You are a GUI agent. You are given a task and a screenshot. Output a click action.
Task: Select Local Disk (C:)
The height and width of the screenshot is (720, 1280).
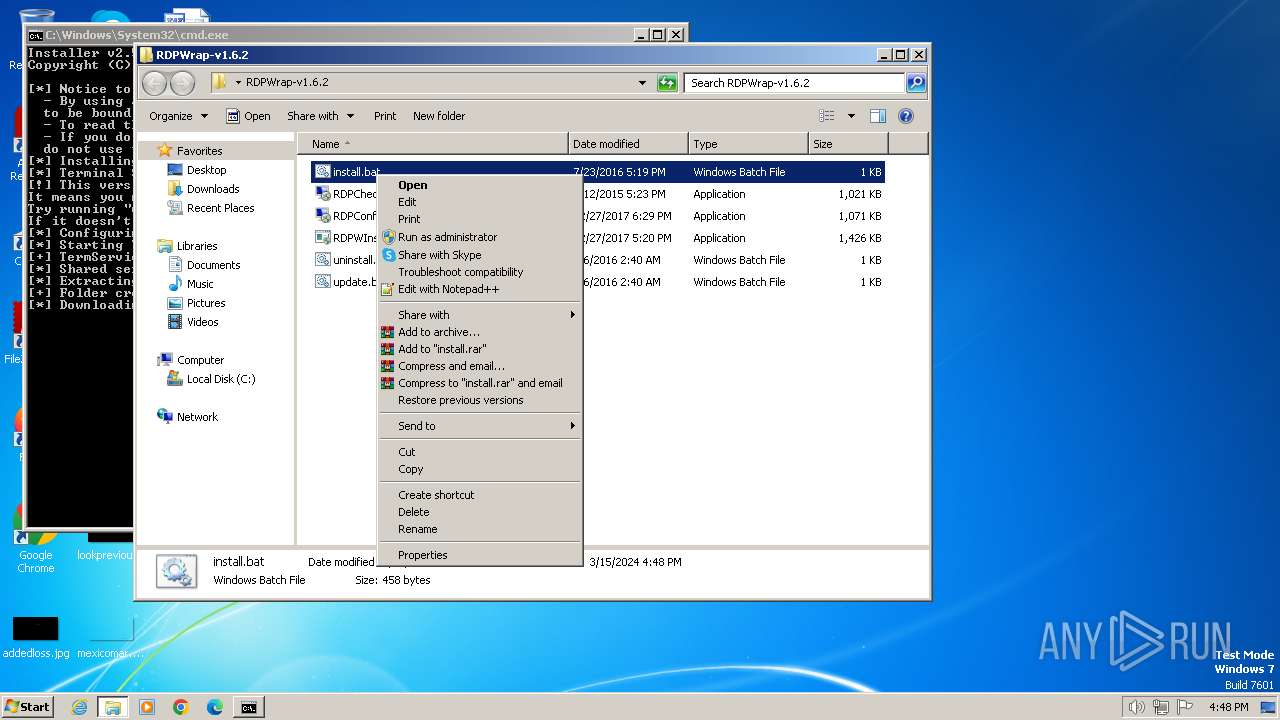point(211,379)
